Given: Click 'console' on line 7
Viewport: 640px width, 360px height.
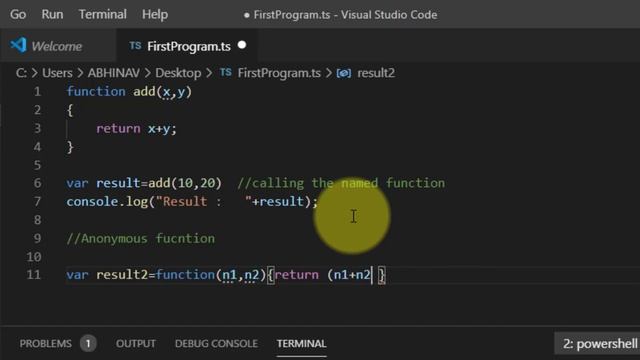Looking at the screenshot, I should pos(92,201).
